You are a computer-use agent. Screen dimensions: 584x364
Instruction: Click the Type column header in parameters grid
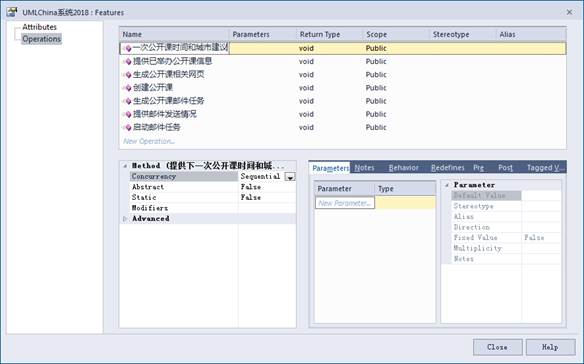405,189
